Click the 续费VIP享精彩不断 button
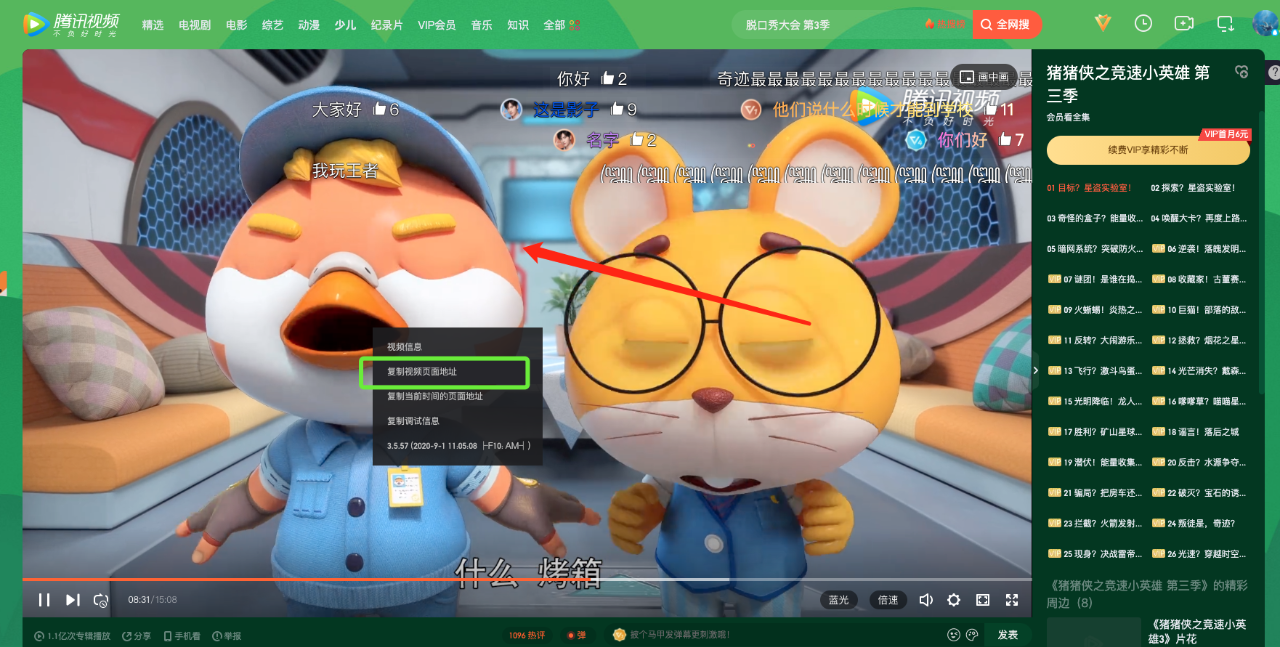This screenshot has width=1280, height=647. coord(1148,149)
